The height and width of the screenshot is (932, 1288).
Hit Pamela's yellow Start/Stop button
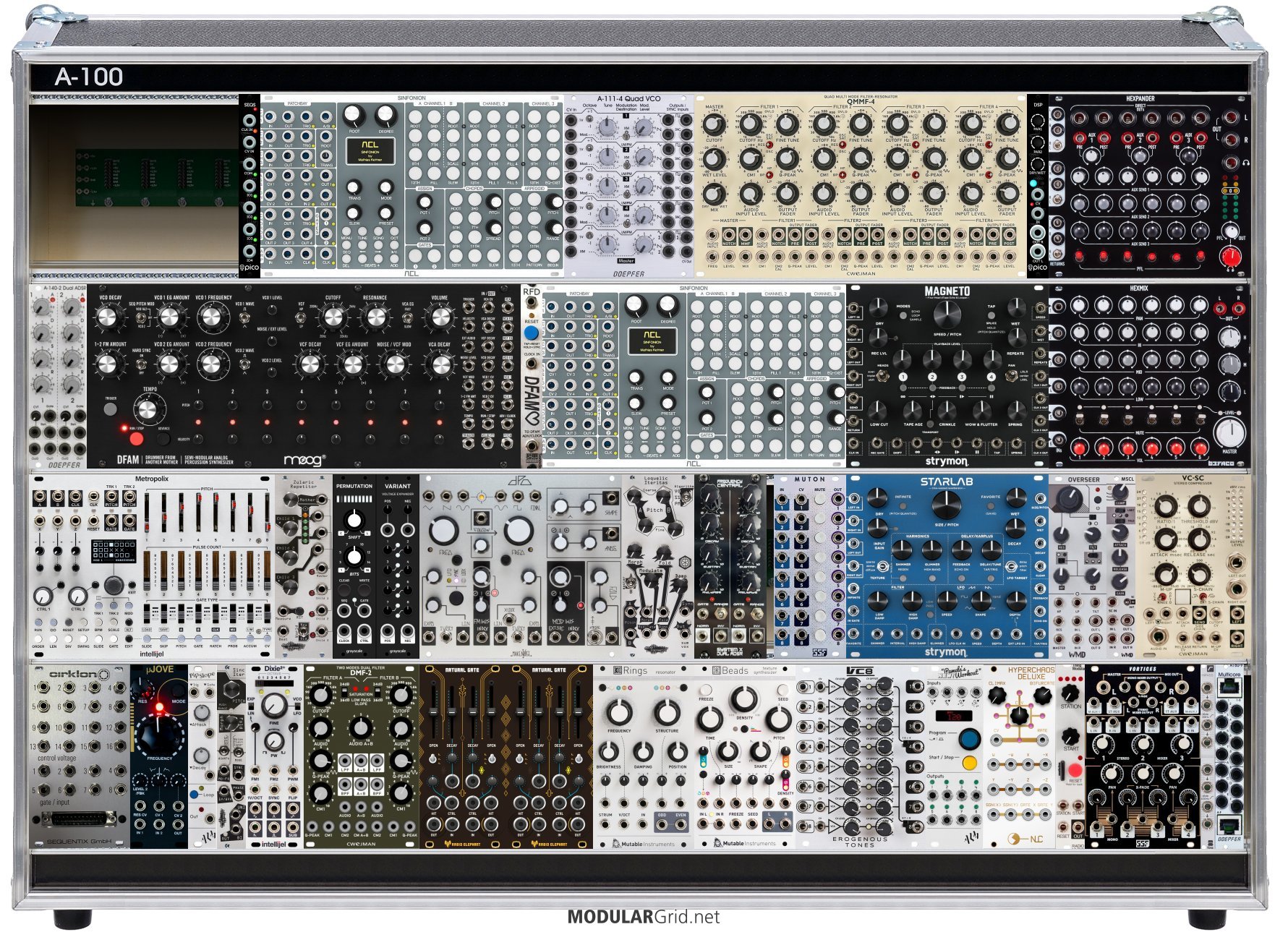970,763
